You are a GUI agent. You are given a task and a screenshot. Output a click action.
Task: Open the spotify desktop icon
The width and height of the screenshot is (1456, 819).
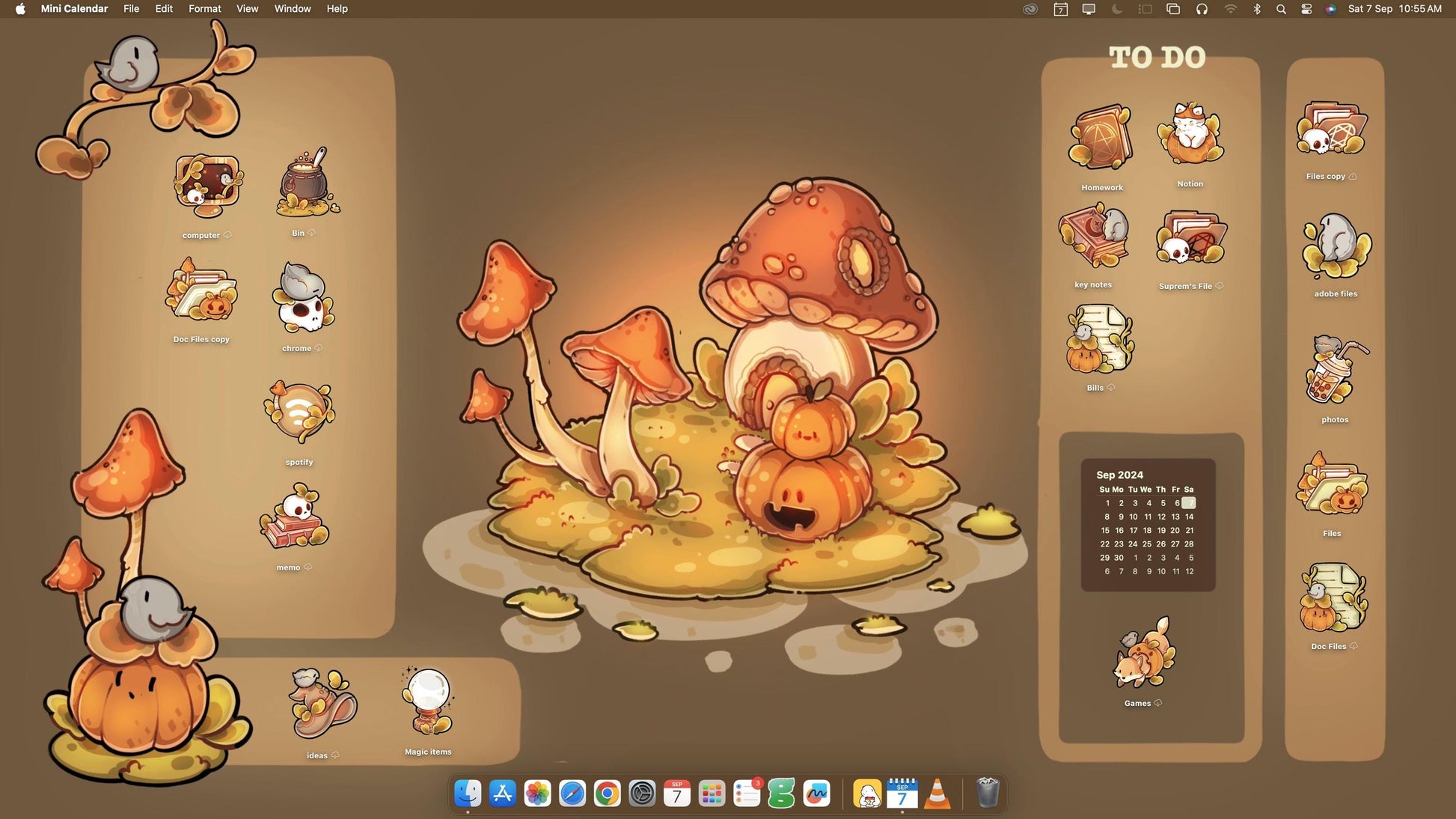coord(299,413)
